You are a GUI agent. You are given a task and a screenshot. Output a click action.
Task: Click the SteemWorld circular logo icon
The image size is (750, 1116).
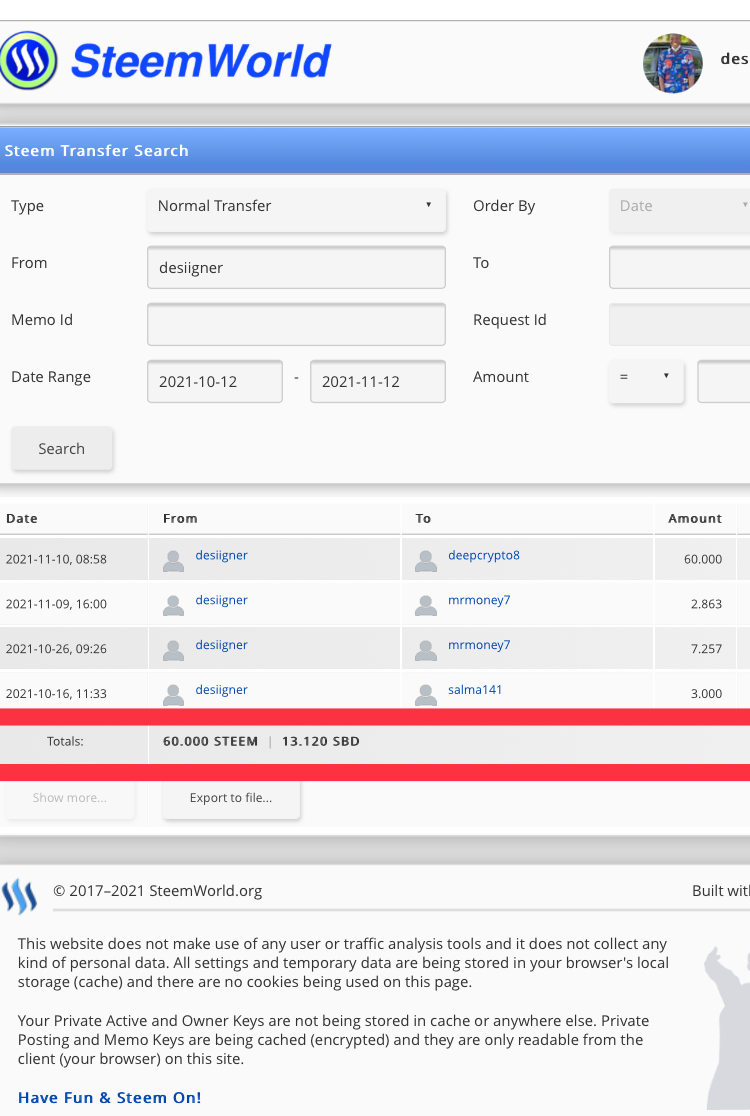pyautogui.click(x=28, y=60)
